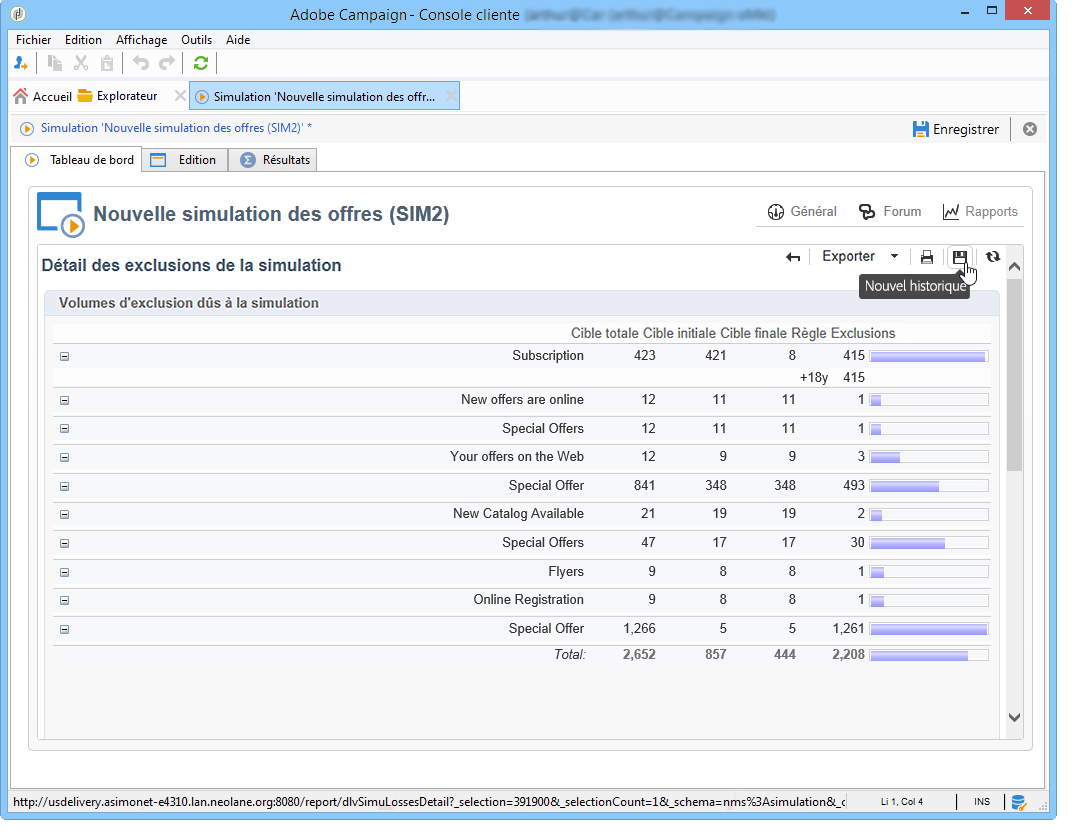Collapse the Flyers row
The width and height of the screenshot is (1077, 840).
(x=65, y=572)
